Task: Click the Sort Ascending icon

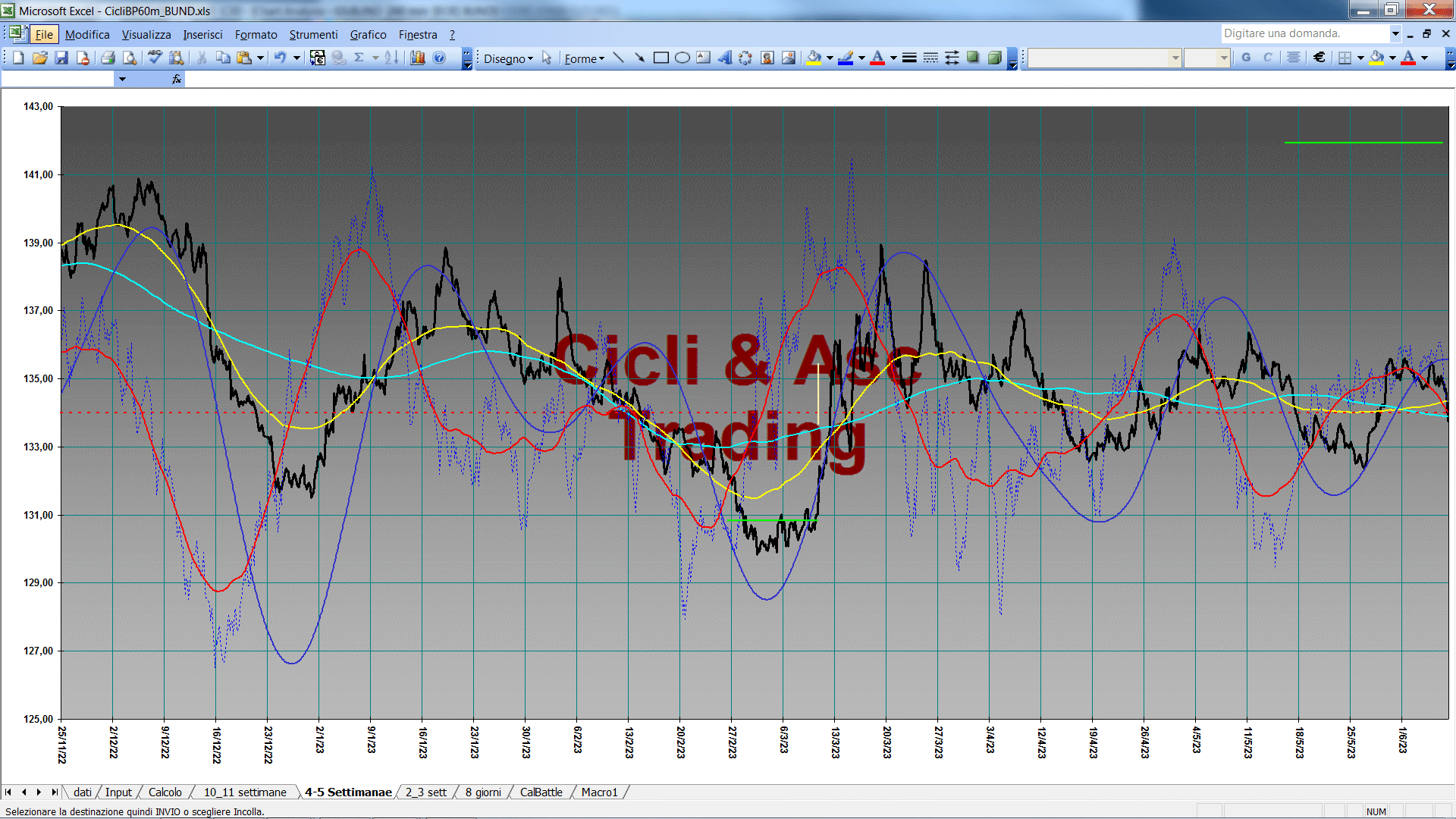Action: coord(391,58)
